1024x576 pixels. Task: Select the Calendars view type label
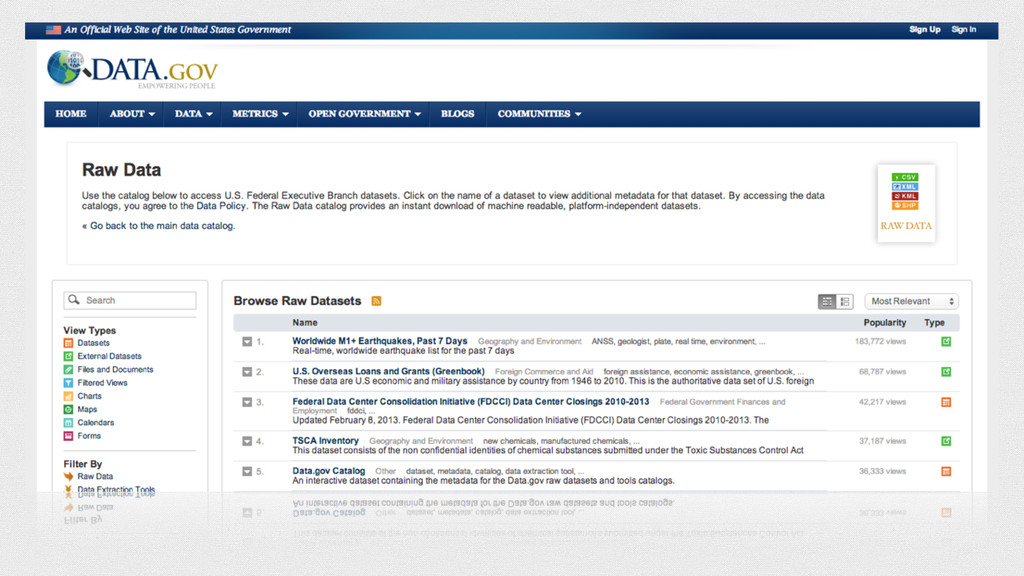coord(95,423)
